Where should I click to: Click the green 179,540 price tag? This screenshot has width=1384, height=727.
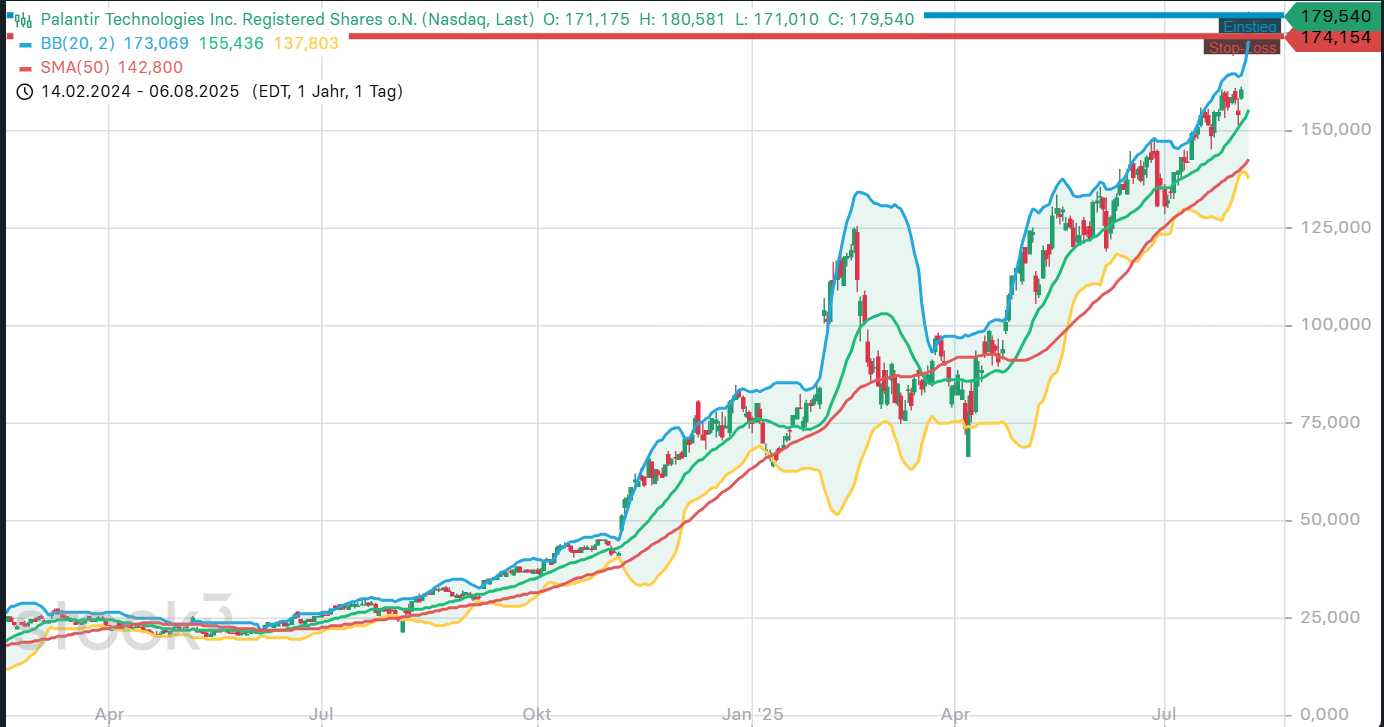[1334, 17]
